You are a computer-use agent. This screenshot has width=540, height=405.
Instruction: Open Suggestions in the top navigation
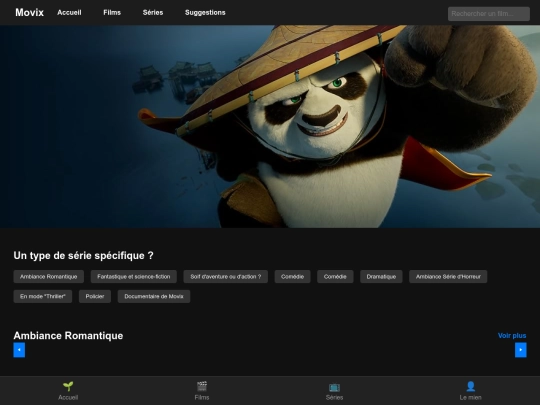pos(205,12)
